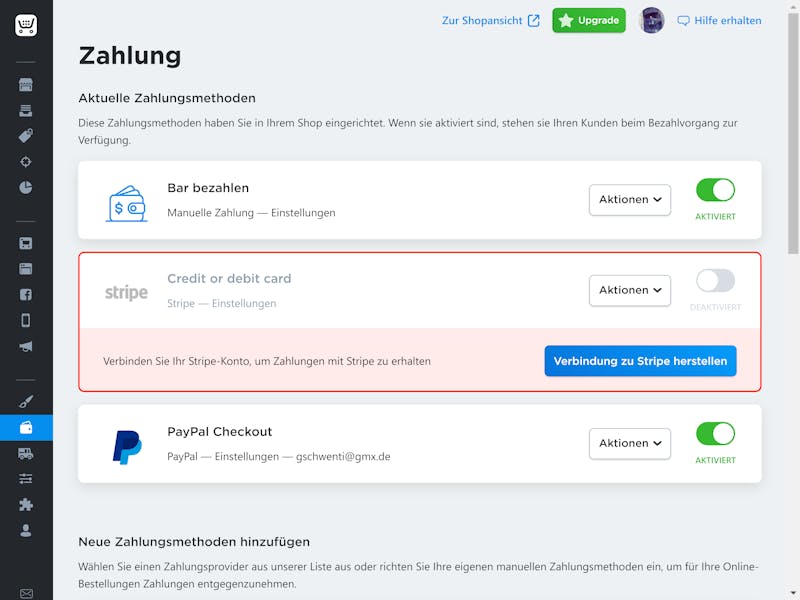Screen dimensions: 800x600
Task: Select the sliders settings menu item
Action: pos(26,479)
